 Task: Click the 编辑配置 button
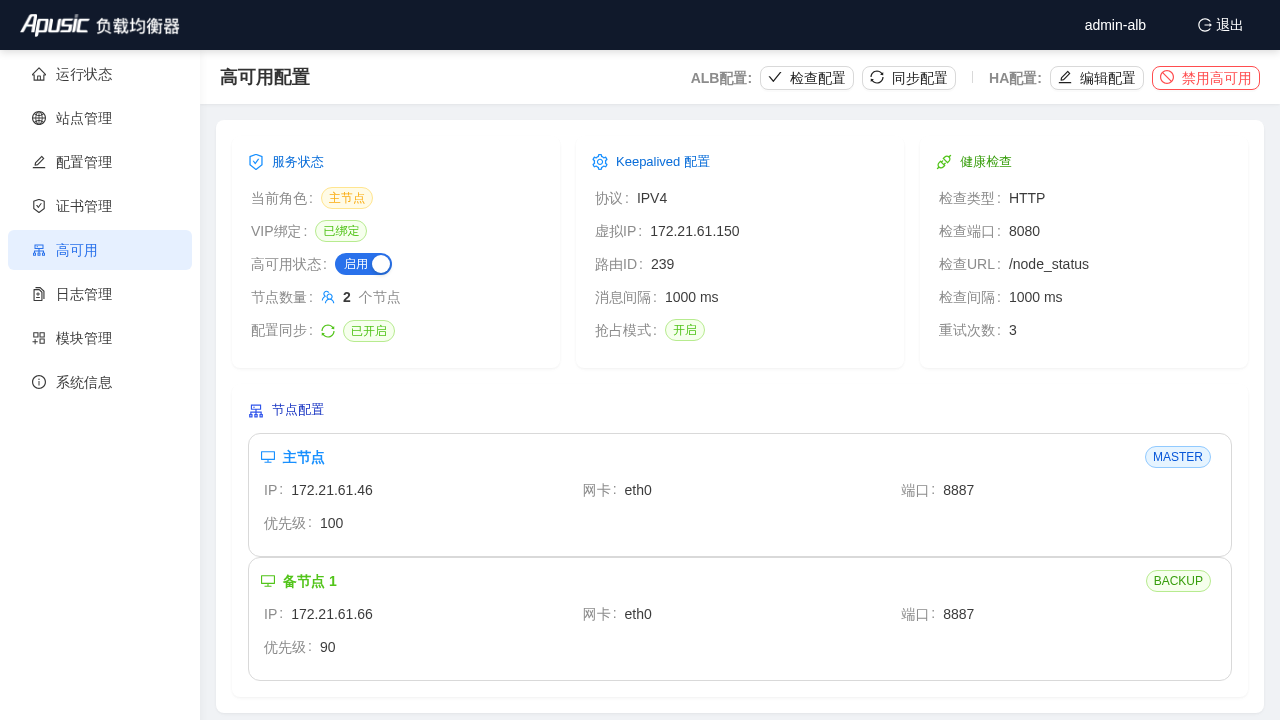click(1097, 78)
